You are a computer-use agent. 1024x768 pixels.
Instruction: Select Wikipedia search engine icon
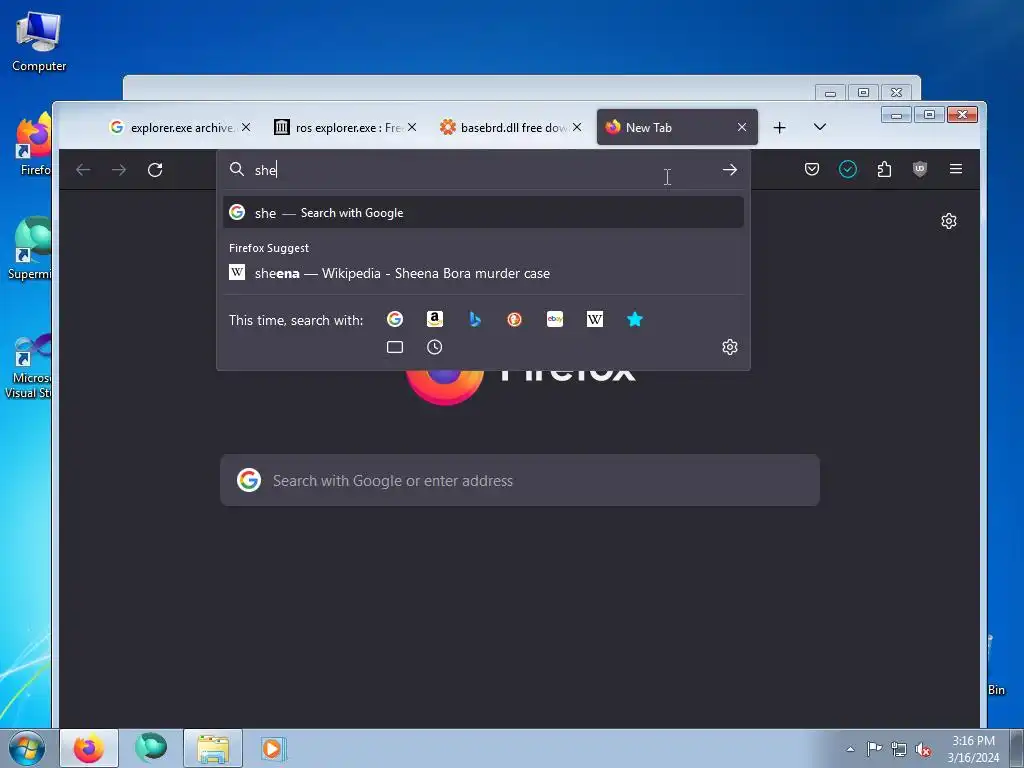click(x=595, y=319)
